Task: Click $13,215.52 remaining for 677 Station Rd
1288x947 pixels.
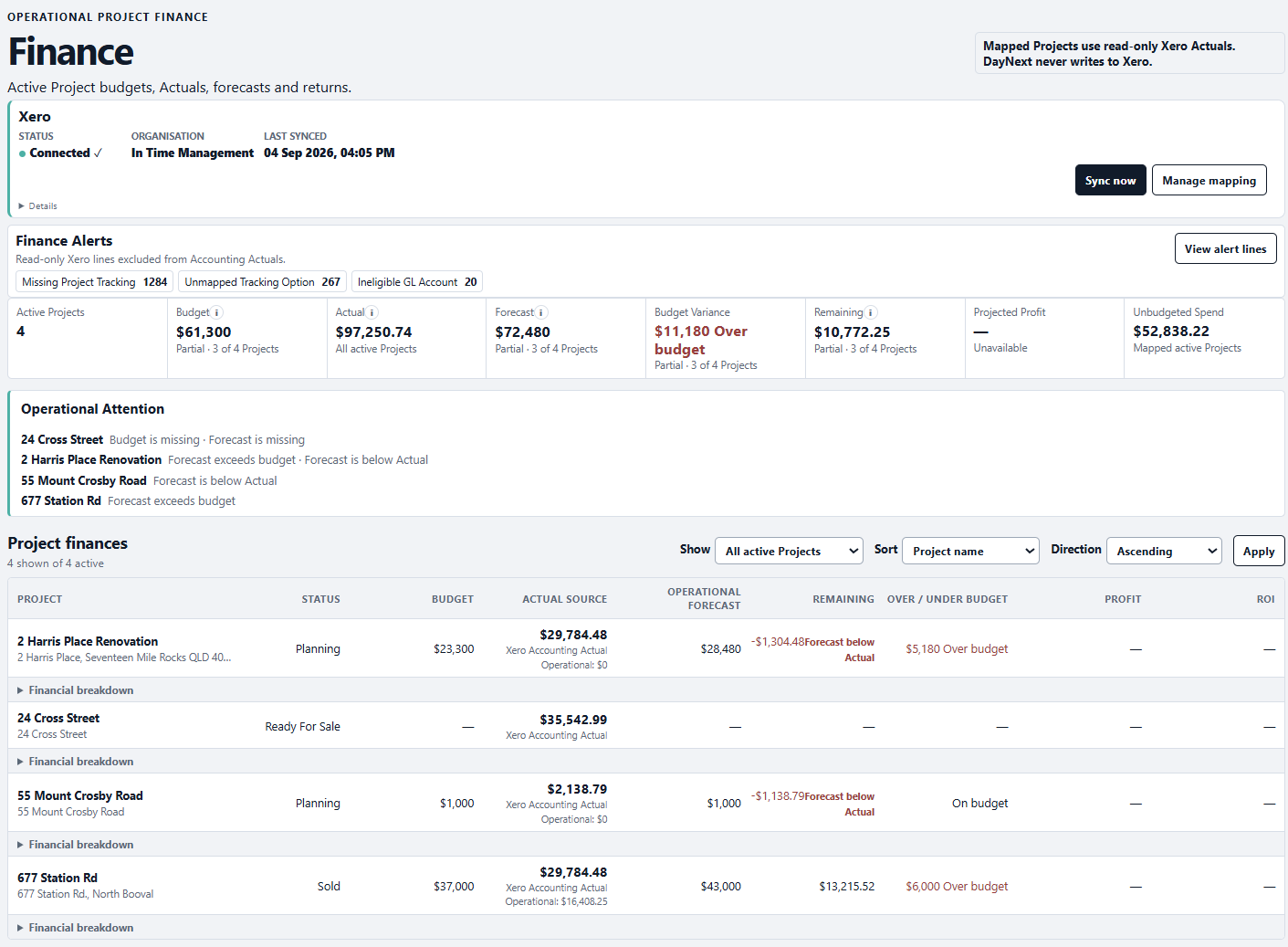Action: coord(847,886)
